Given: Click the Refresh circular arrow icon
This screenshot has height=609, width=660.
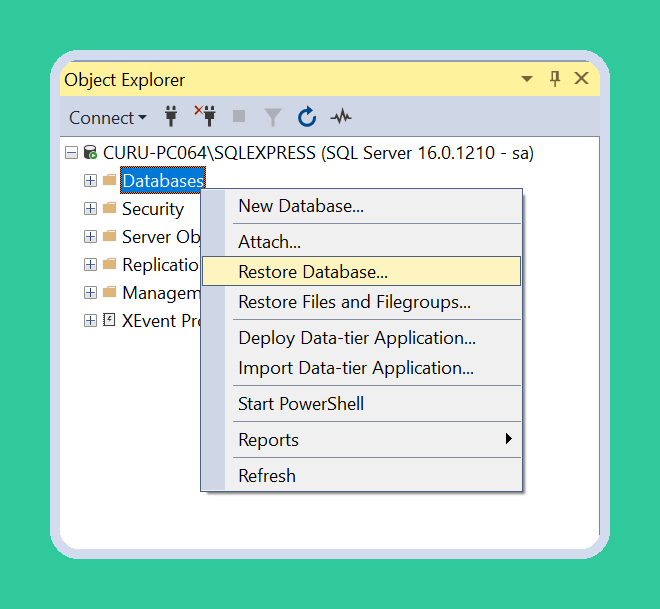Looking at the screenshot, I should coord(307,117).
